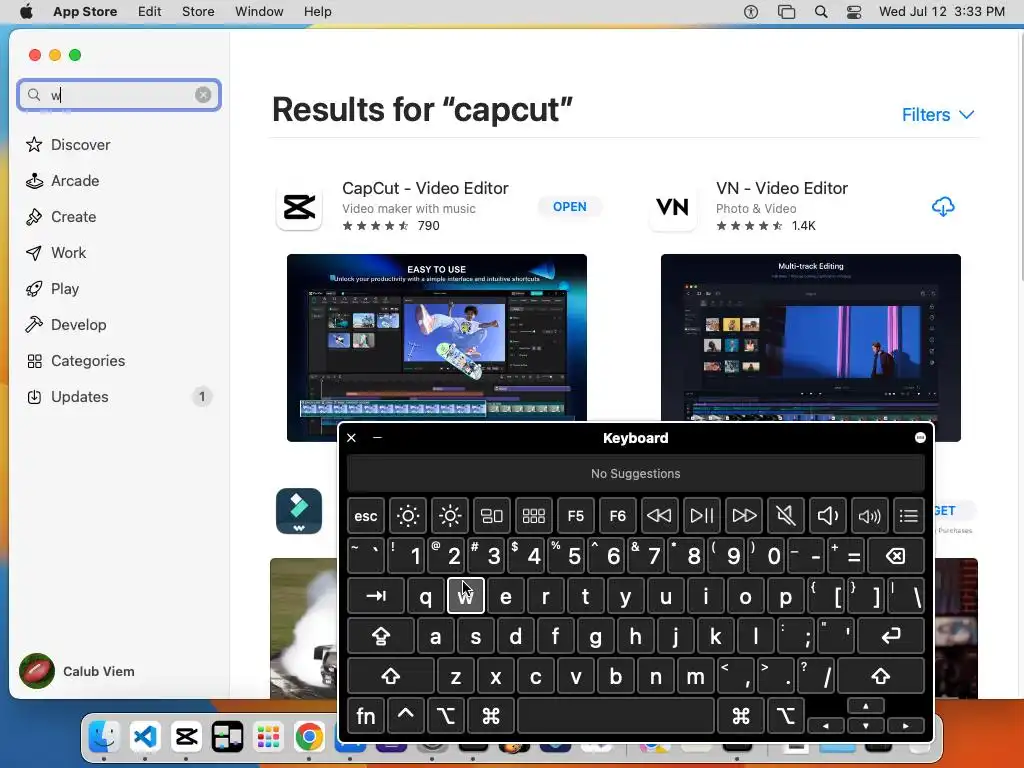Close the on-screen Keyboard panel
The width and height of the screenshot is (1024, 768).
(x=351, y=438)
